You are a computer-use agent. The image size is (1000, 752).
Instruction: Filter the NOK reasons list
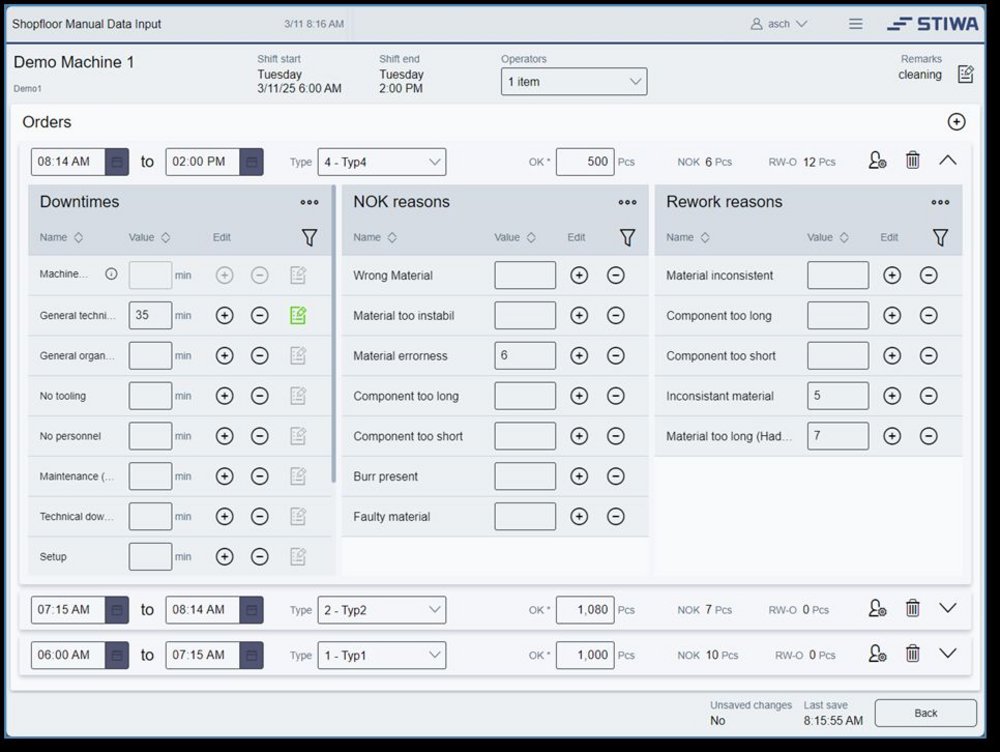coord(628,238)
